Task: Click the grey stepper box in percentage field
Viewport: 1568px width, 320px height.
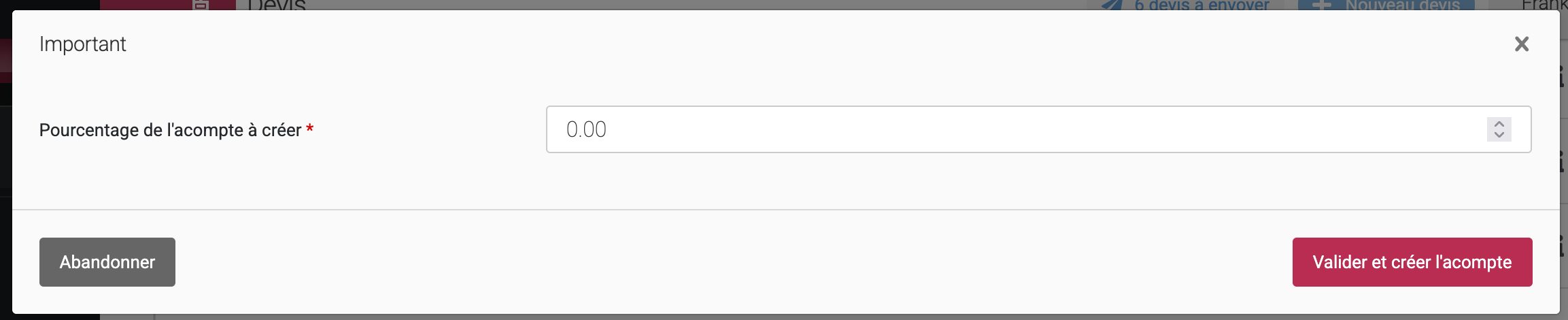Action: point(1499,129)
